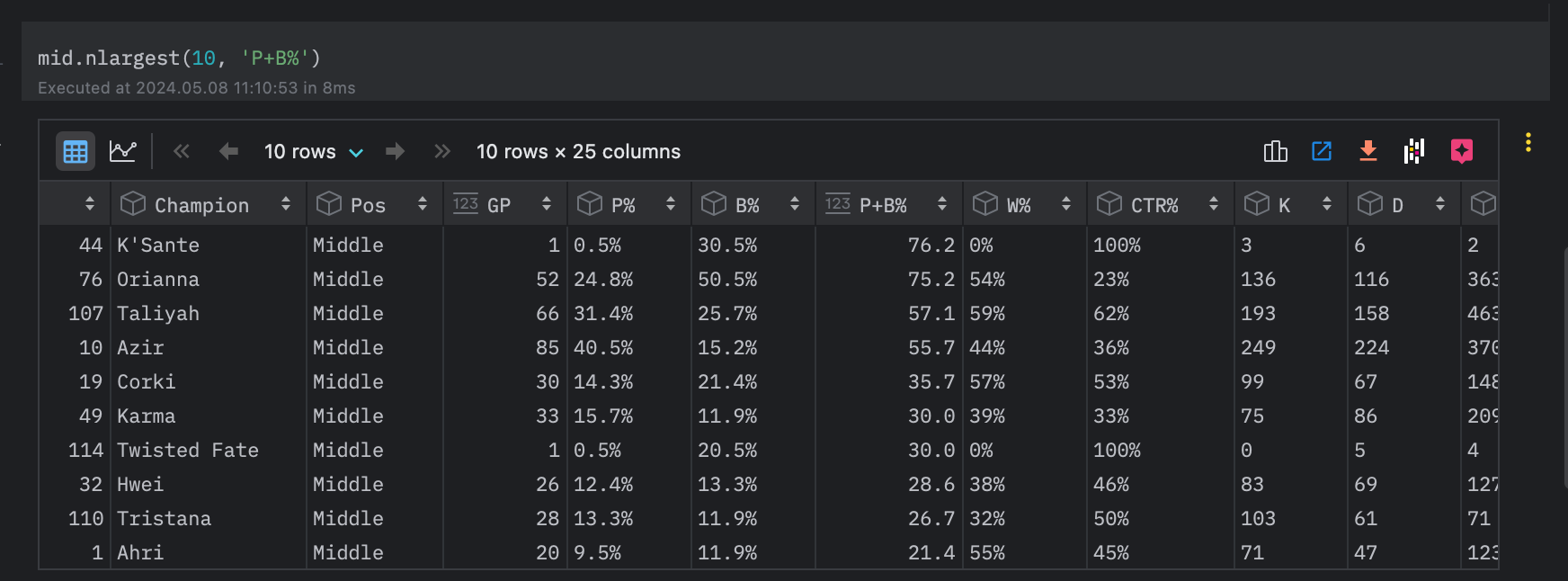Screen dimensions: 1568x581
Task: Open cell options three-dots menu
Action: click(1528, 142)
